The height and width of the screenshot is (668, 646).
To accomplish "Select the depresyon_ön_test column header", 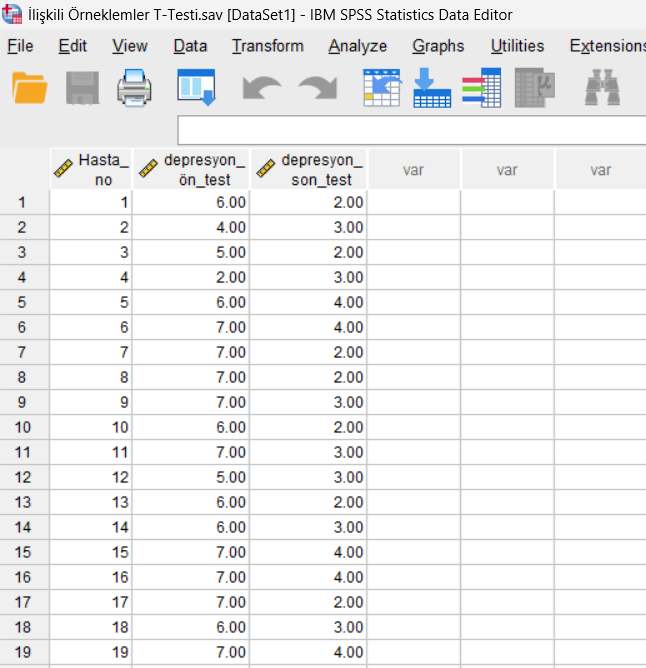I will click(x=191, y=170).
